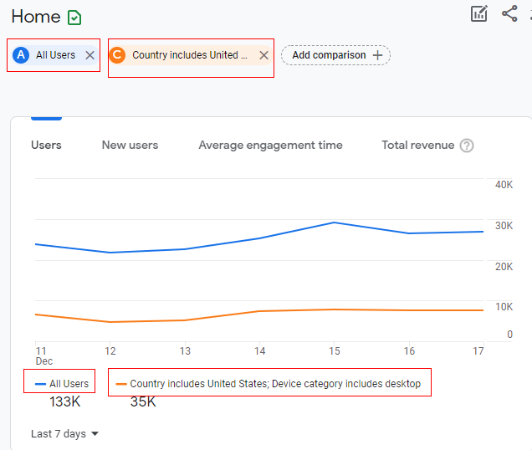Click the Home page title
The image size is (532, 450).
pos(36,17)
